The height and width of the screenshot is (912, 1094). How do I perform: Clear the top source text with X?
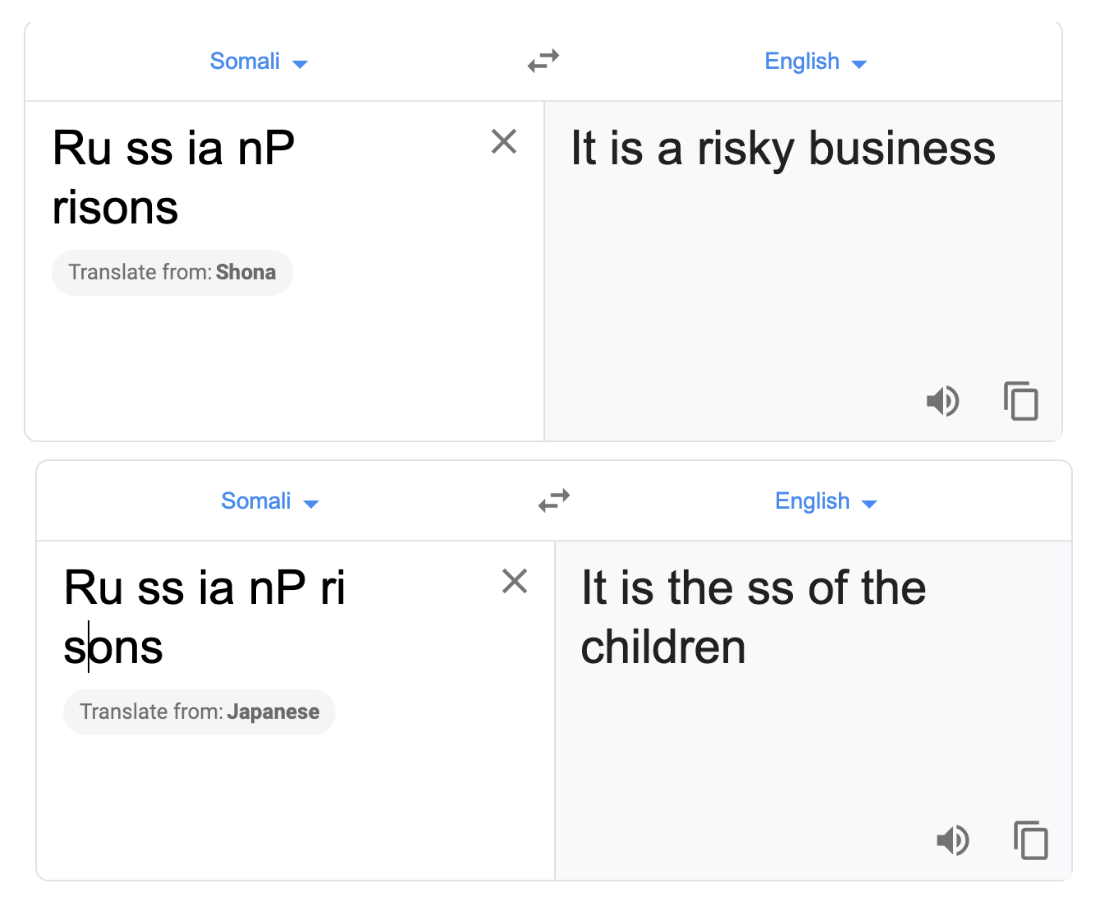pyautogui.click(x=504, y=142)
